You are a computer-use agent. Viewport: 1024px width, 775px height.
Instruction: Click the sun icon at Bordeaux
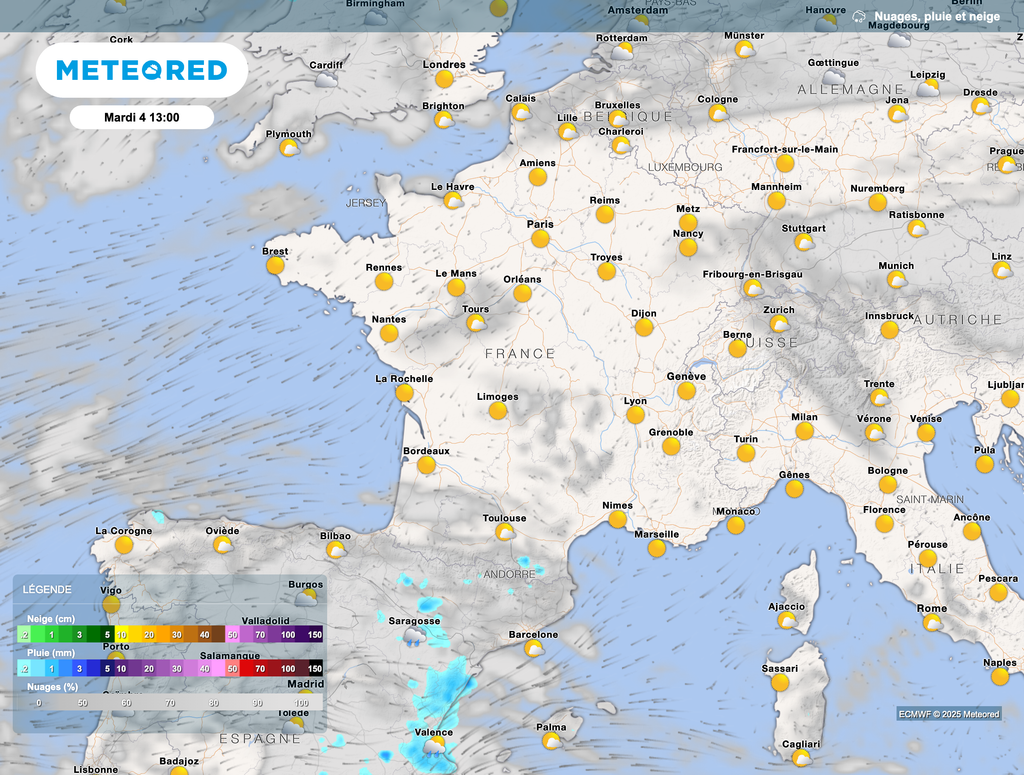426,465
